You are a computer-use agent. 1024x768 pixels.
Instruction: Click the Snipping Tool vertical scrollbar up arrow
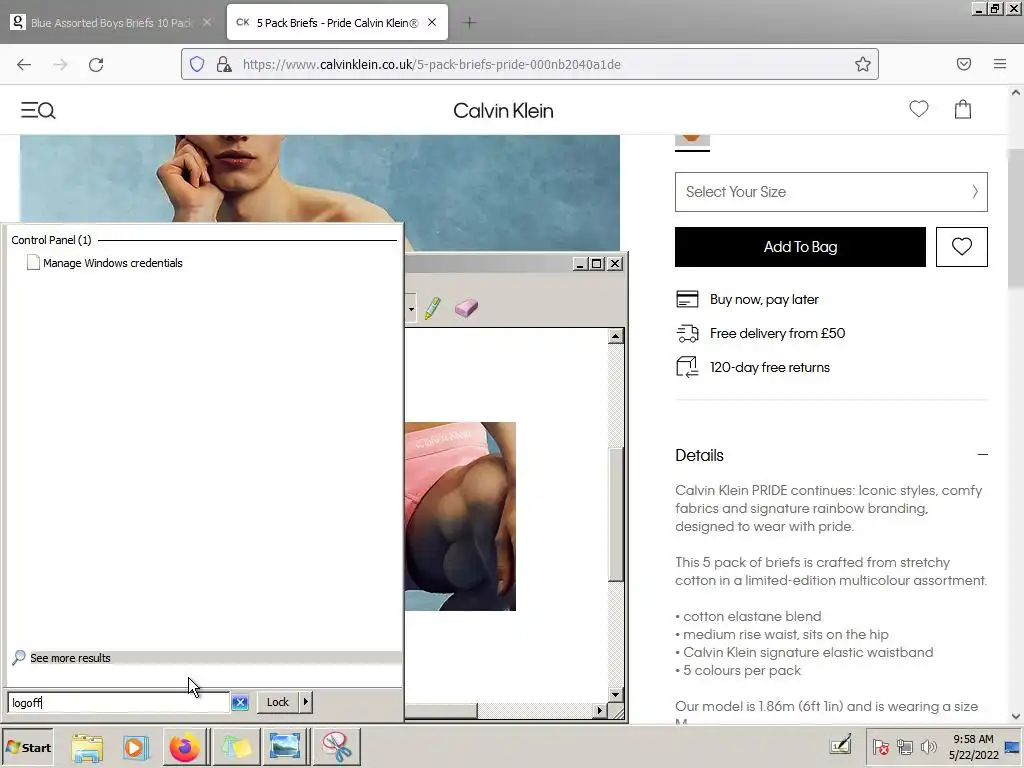click(615, 337)
